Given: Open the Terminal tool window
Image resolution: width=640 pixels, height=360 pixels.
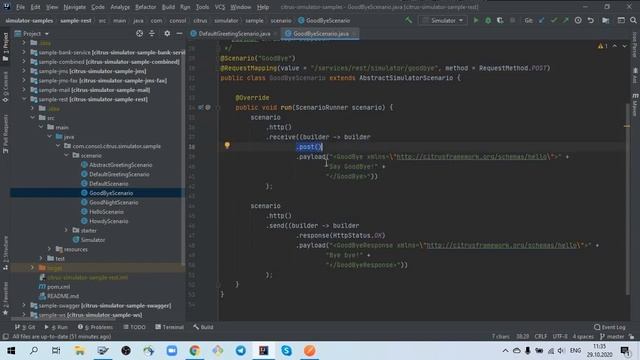Looking at the screenshot, I should coord(169,327).
